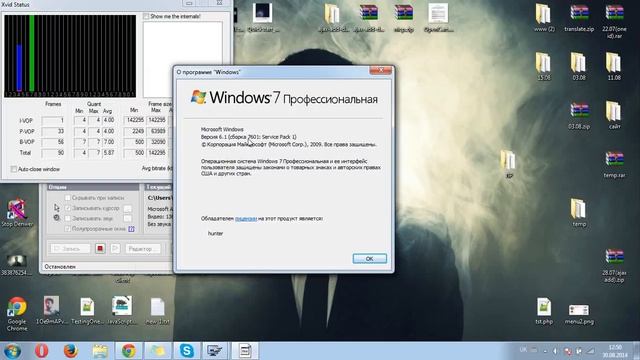Select the 'www (2)' desktop folder
The width and height of the screenshot is (640, 360).
[544, 18]
